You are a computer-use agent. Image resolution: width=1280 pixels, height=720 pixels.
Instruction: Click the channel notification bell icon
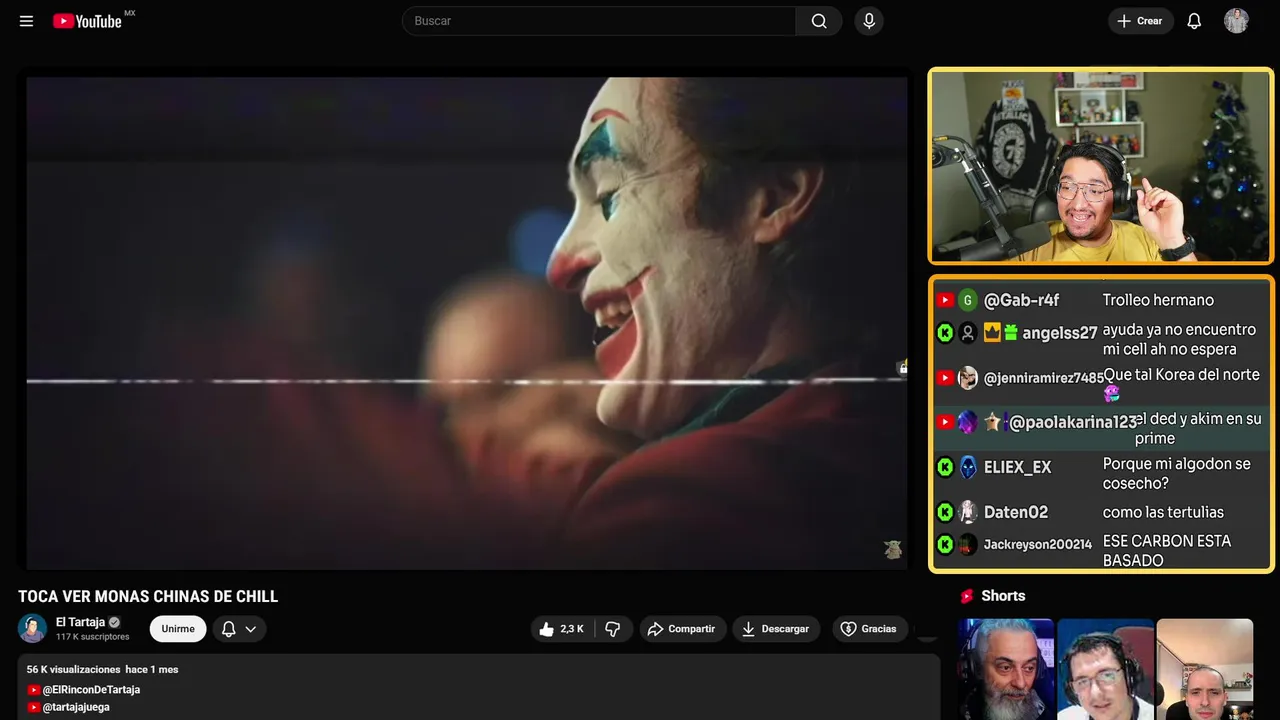coord(228,629)
